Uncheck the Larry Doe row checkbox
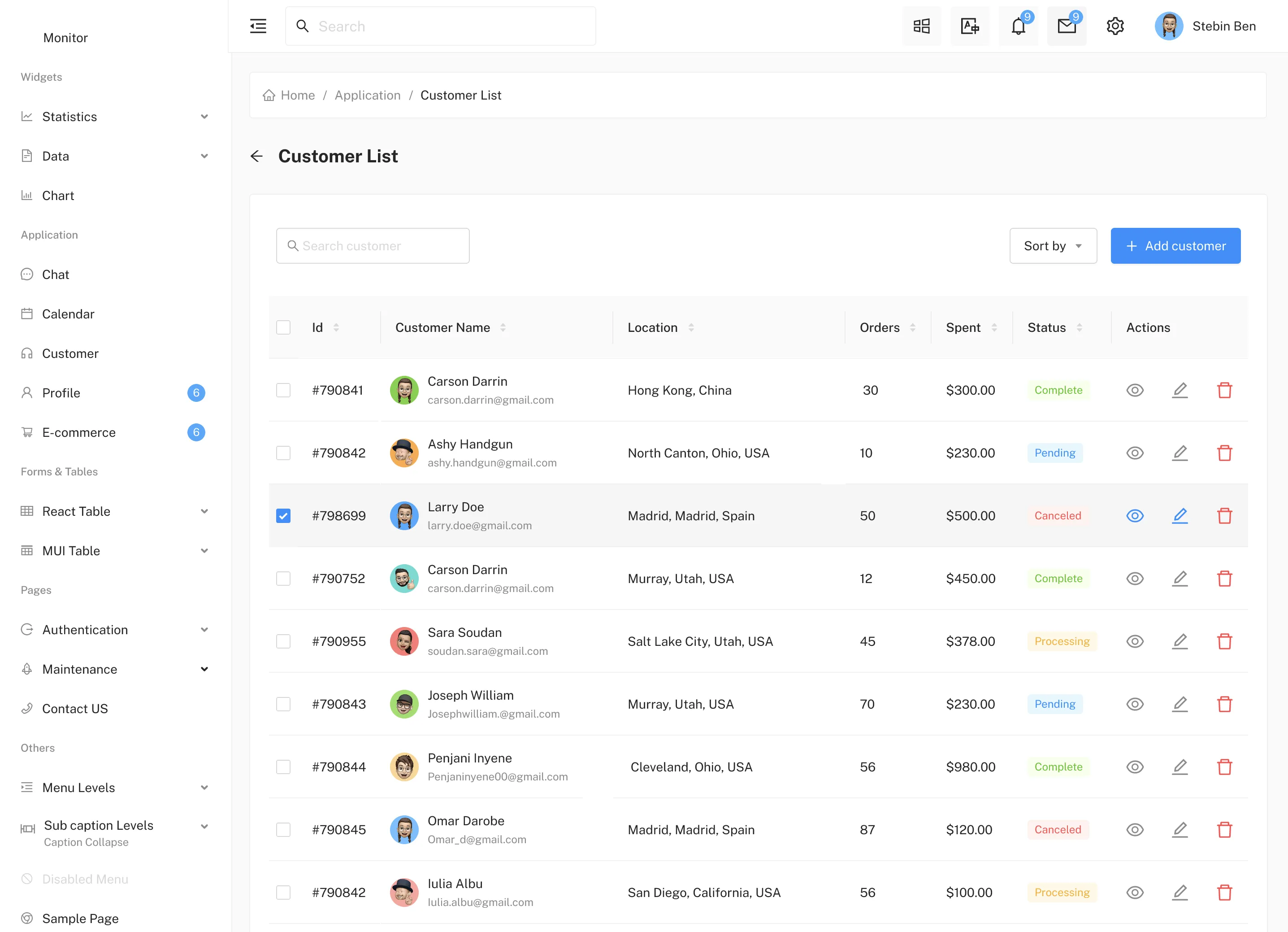Image resolution: width=1288 pixels, height=932 pixels. tap(283, 516)
